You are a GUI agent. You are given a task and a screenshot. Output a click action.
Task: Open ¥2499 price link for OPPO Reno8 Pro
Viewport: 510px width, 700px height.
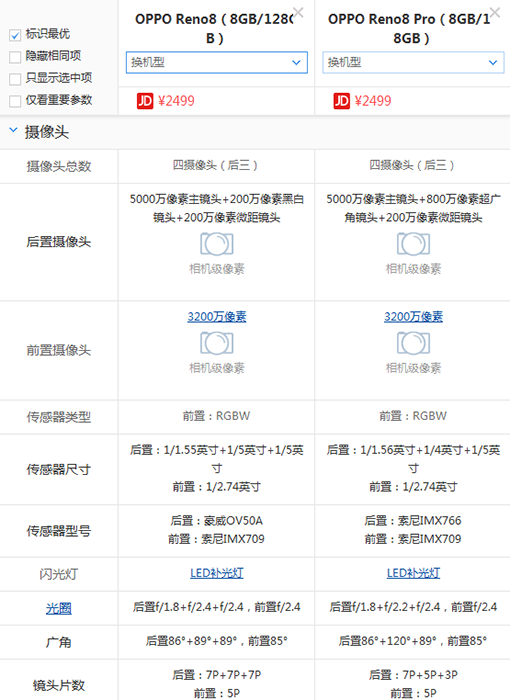(373, 101)
